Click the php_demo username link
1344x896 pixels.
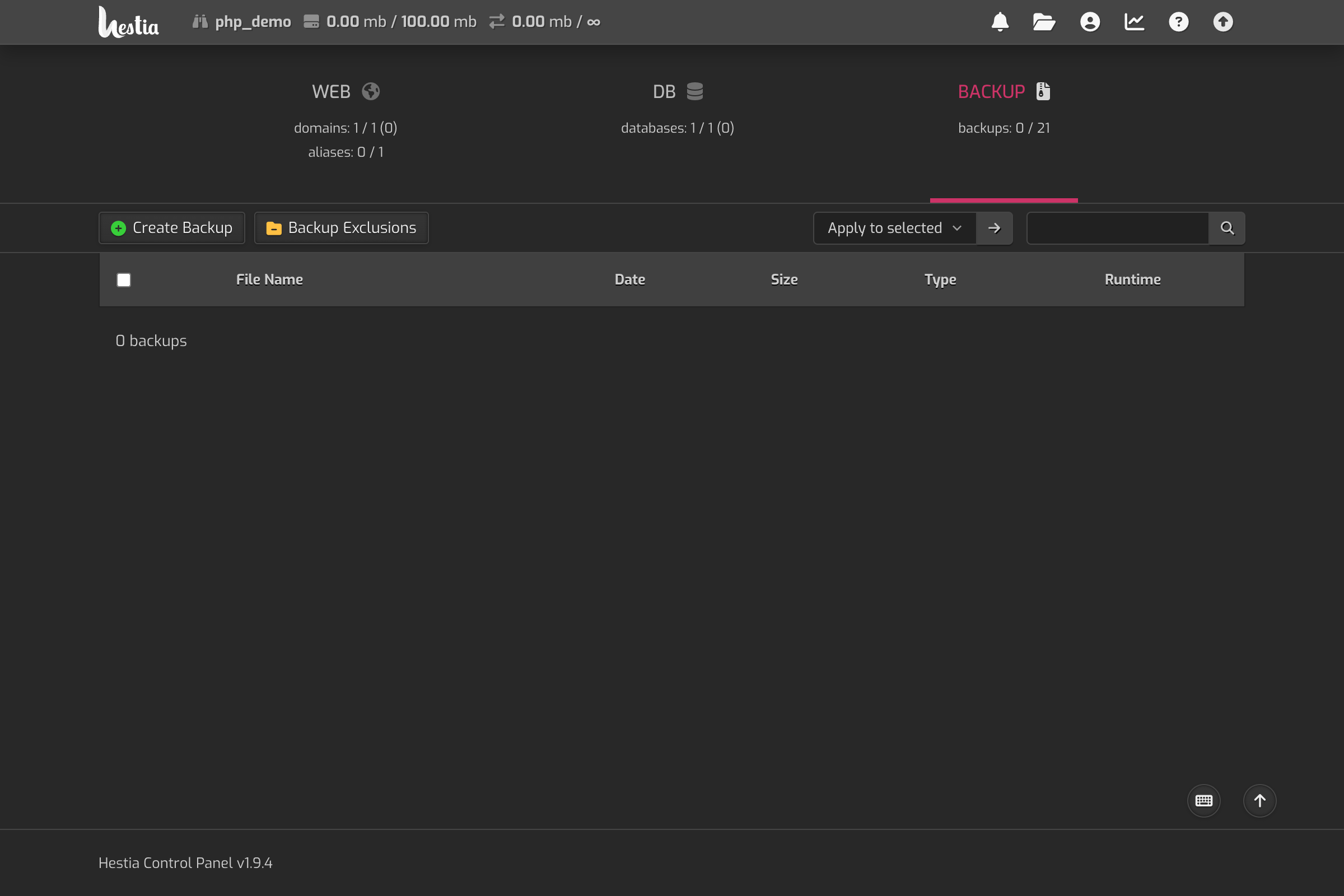click(253, 22)
